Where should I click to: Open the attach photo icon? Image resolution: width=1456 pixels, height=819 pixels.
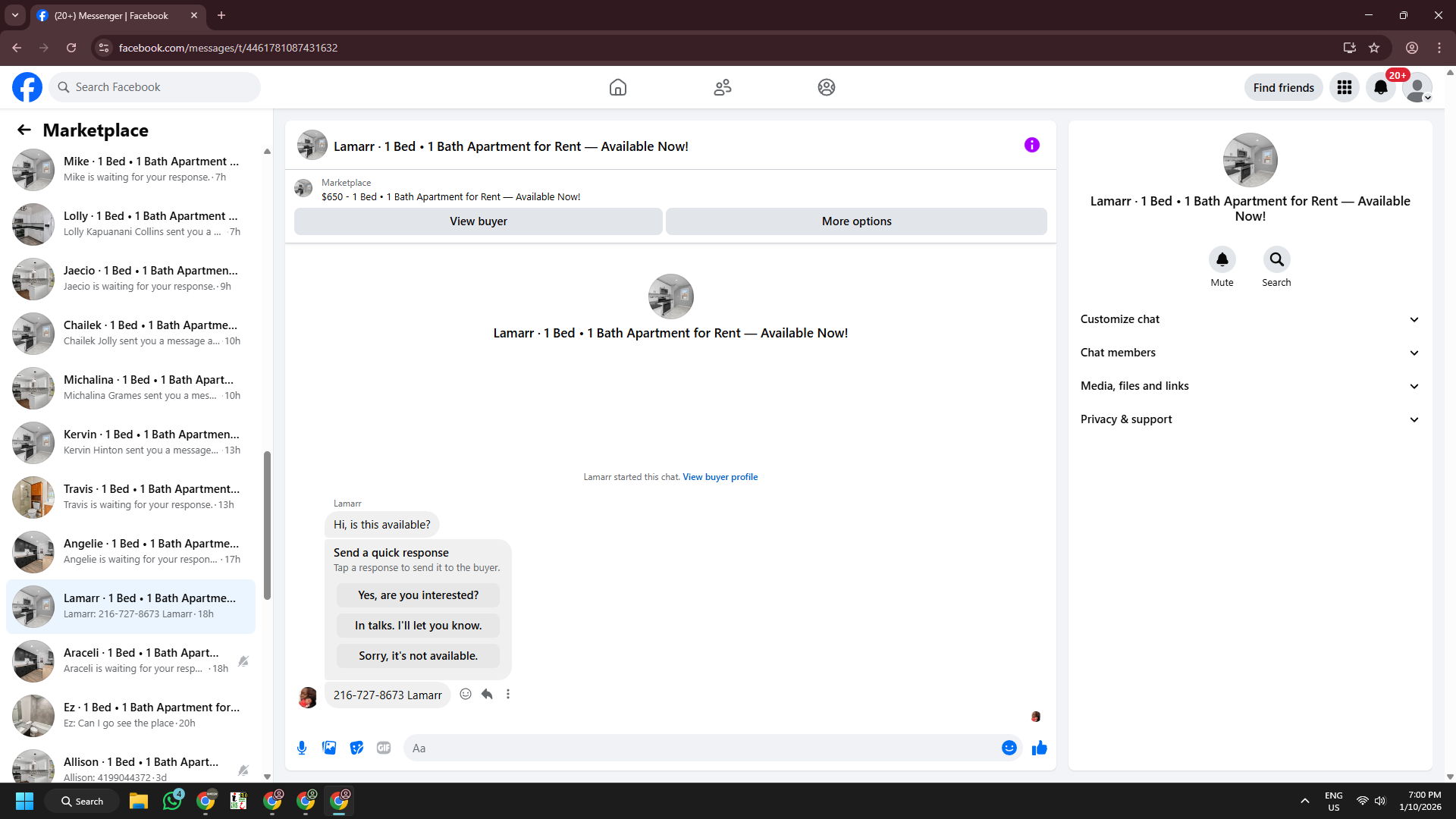(329, 748)
